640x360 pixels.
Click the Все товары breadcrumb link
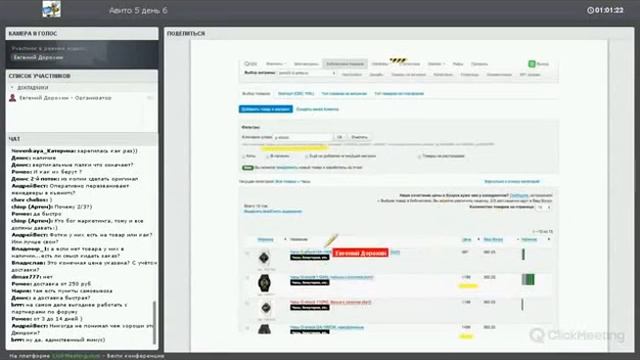coord(286,181)
